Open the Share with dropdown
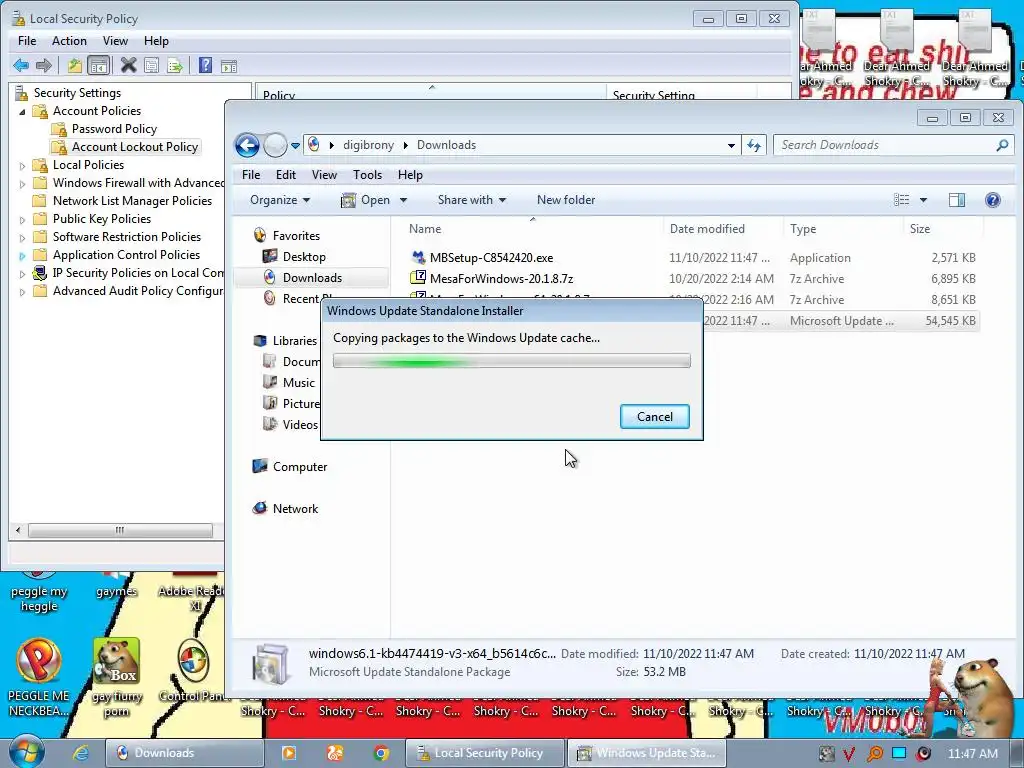The height and width of the screenshot is (768, 1024). point(472,200)
